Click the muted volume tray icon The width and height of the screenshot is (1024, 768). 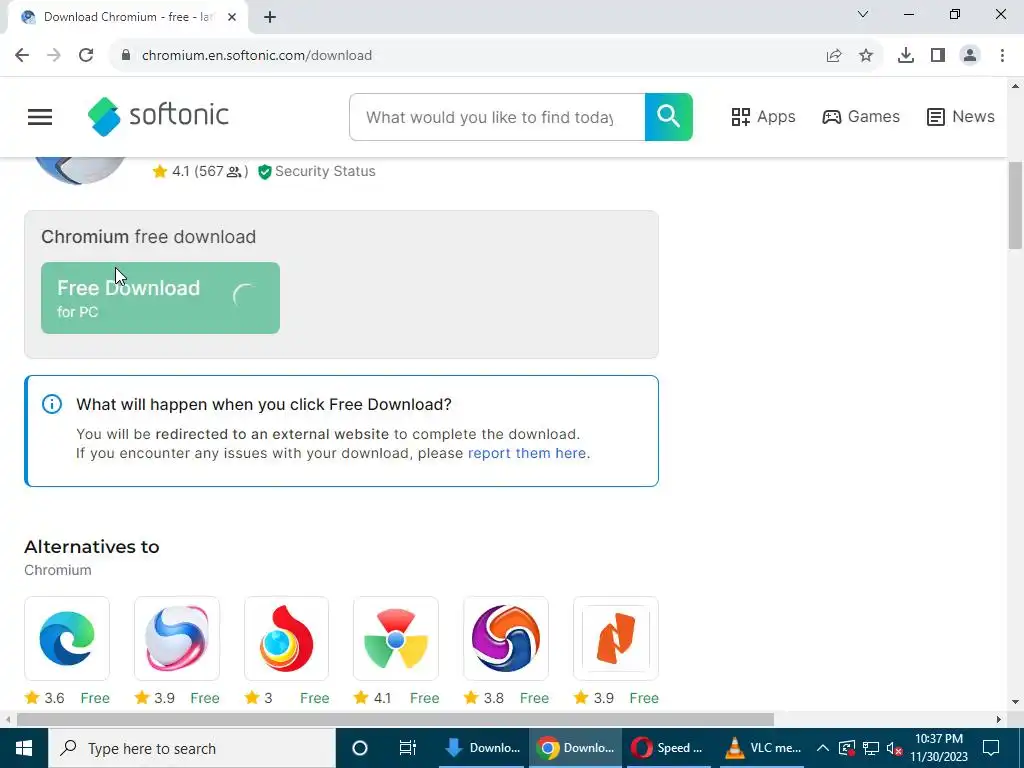click(895, 748)
